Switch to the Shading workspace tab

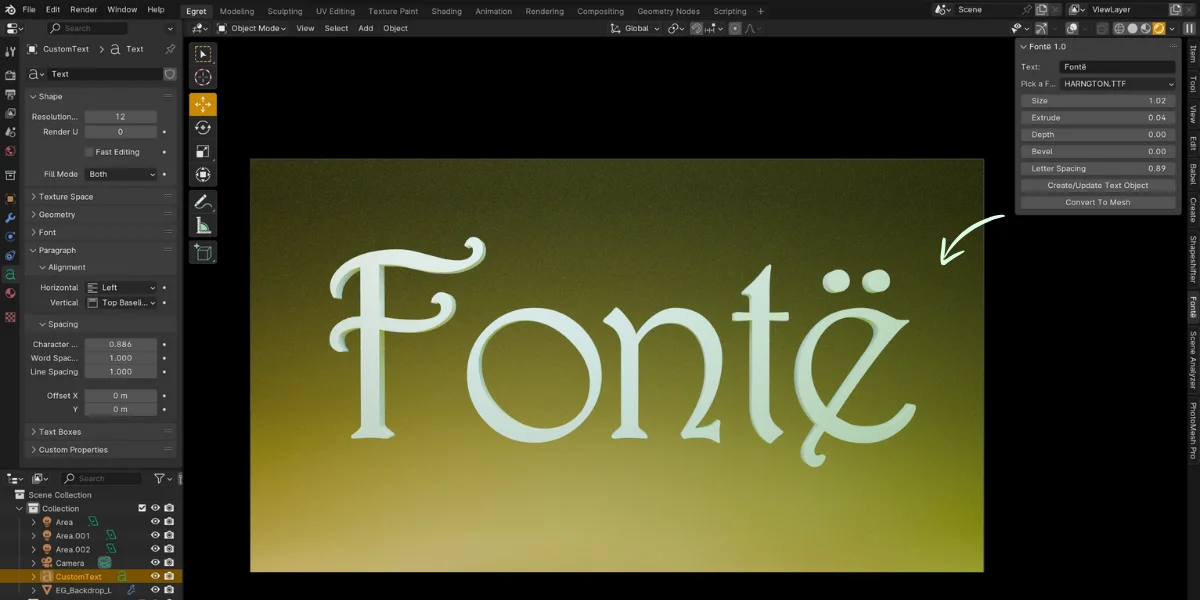pos(445,11)
